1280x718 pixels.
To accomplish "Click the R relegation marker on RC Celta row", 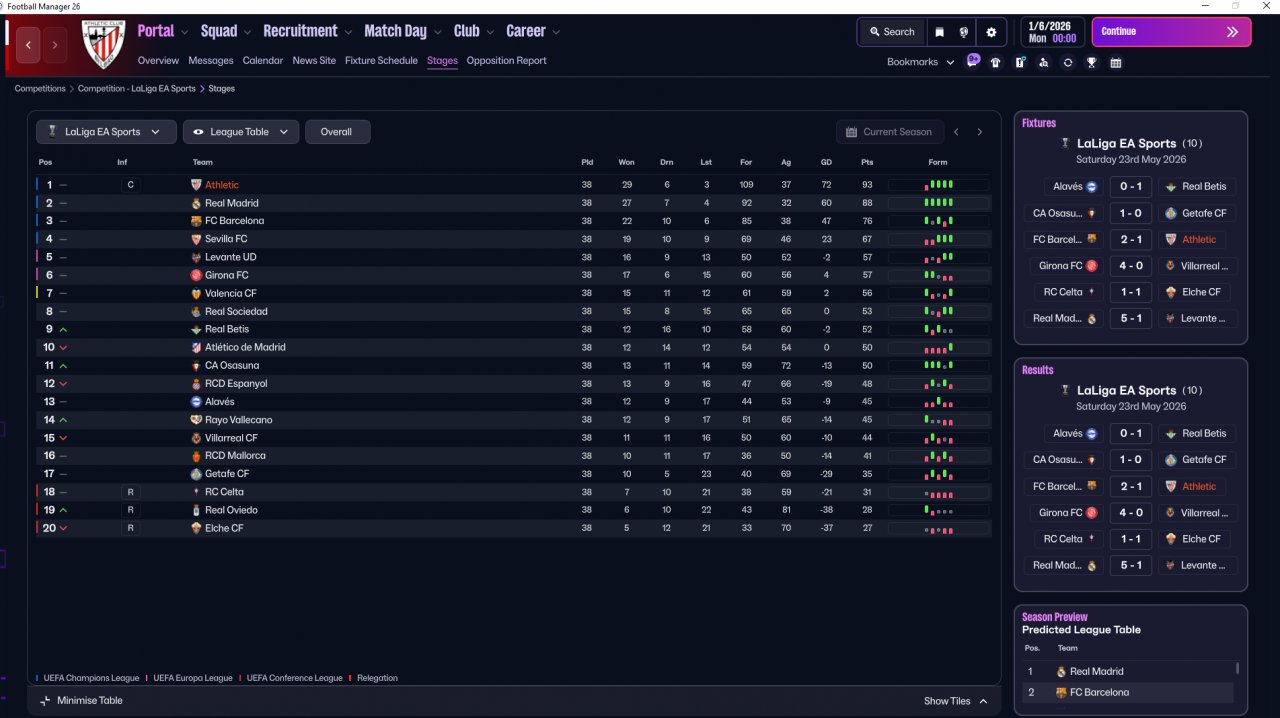I will [129, 492].
